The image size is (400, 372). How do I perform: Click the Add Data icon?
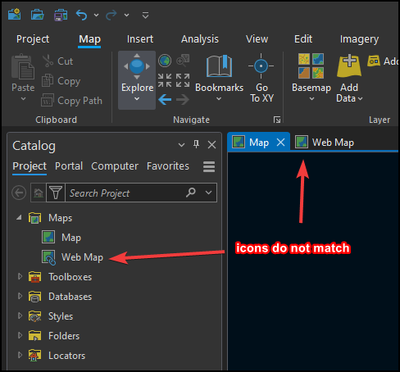pyautogui.click(x=349, y=65)
